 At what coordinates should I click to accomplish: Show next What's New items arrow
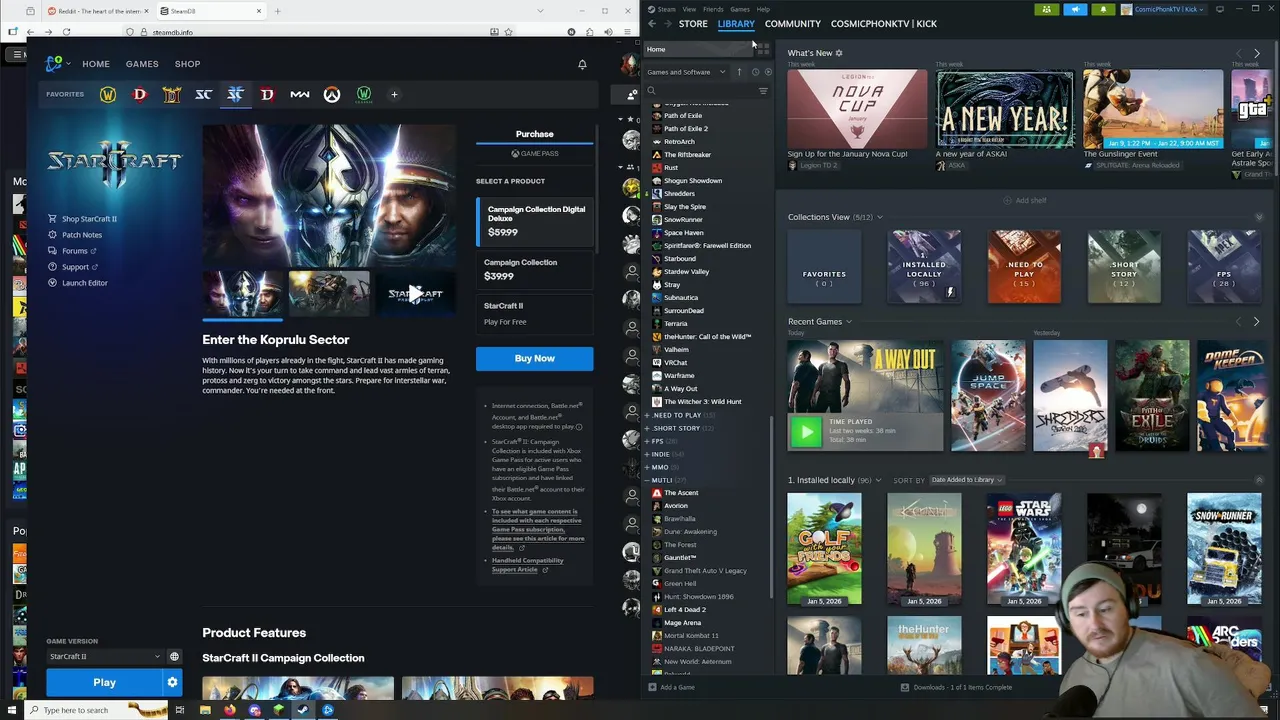pos(1257,53)
